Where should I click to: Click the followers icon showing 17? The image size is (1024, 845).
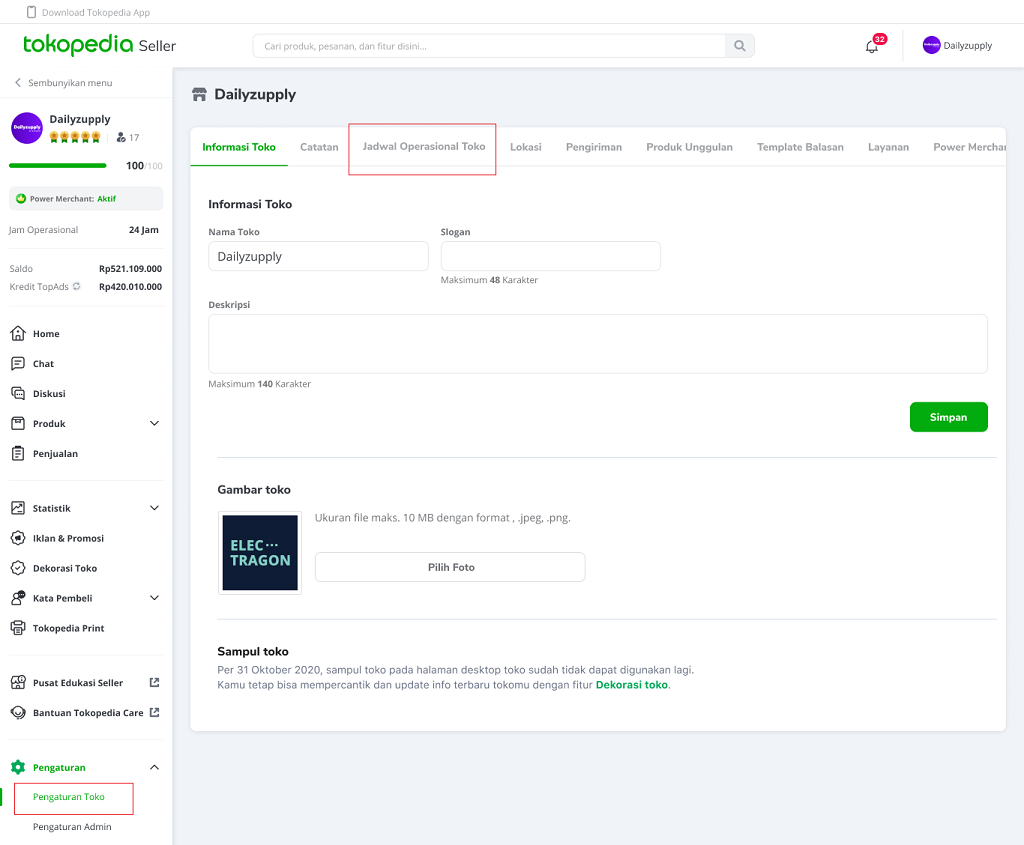(x=121, y=137)
